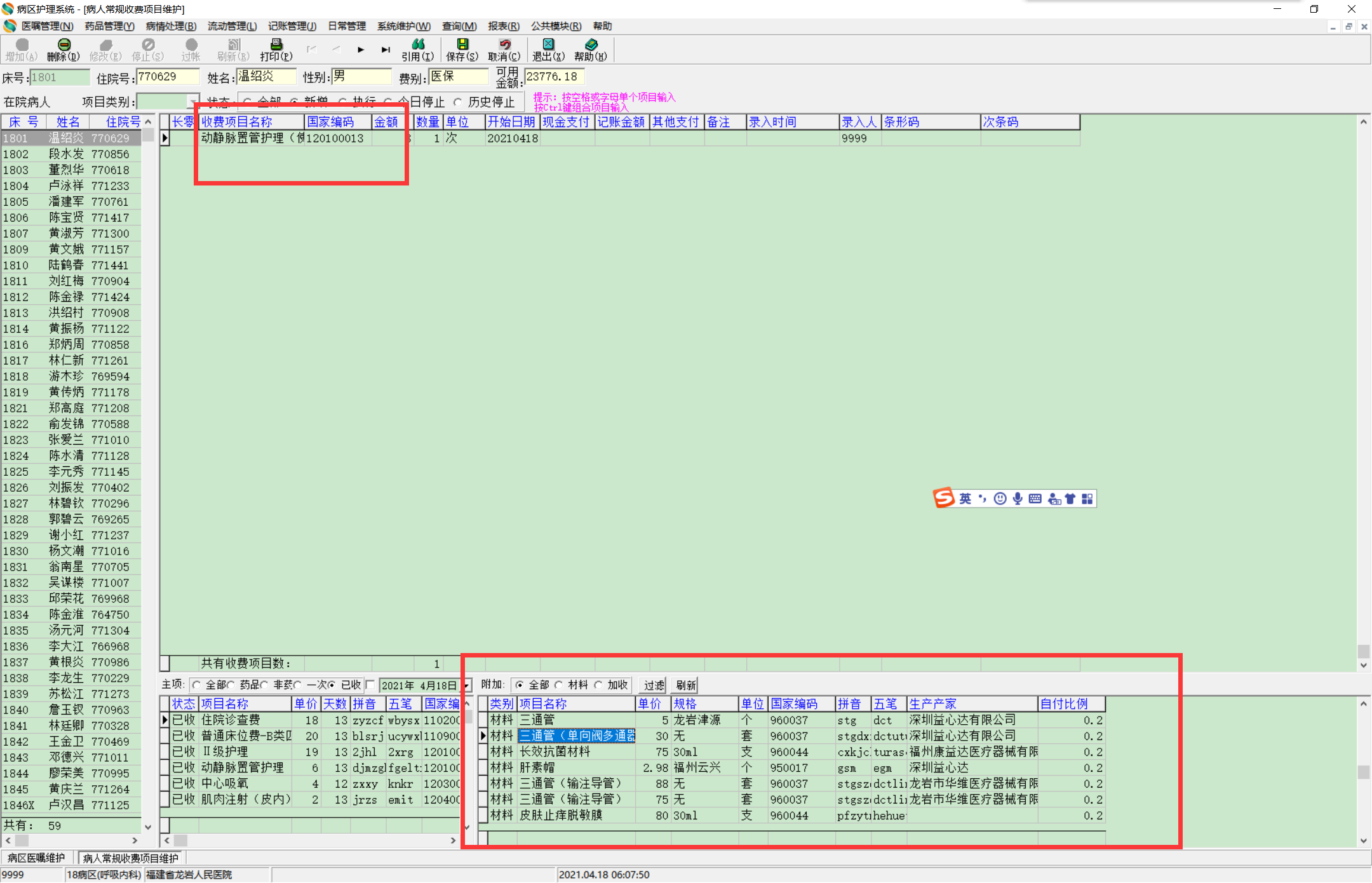
Task: Go to next record arrow
Action: [x=361, y=50]
